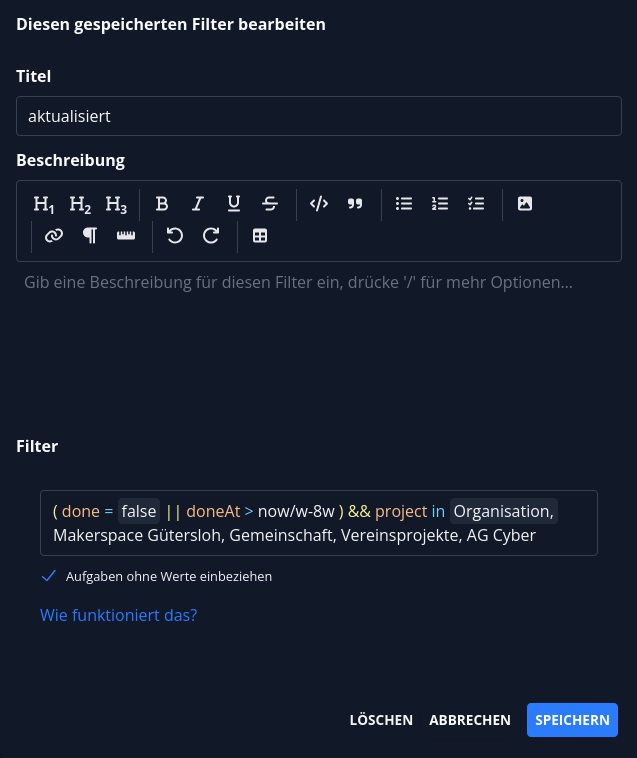Insert a blockquote
This screenshot has height=758, width=637.
click(355, 204)
